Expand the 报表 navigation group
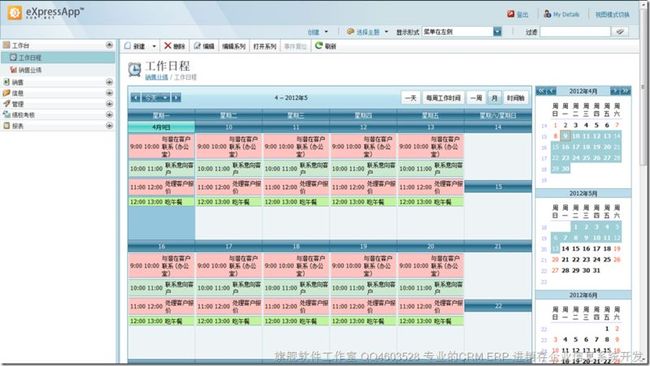Image resolution: width=650 pixels, height=366 pixels. (109, 125)
